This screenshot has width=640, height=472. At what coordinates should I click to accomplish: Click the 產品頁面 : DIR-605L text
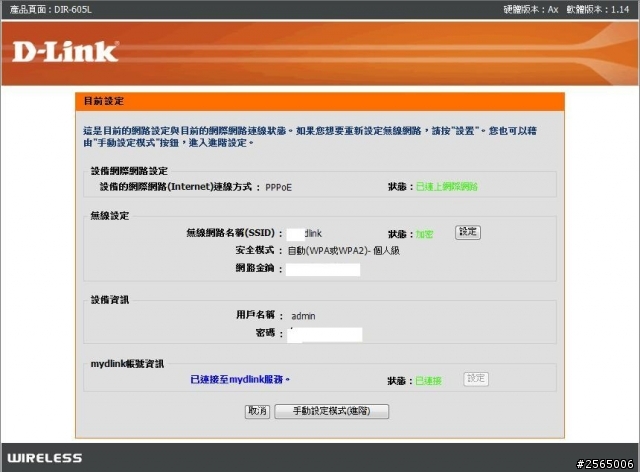51,9
